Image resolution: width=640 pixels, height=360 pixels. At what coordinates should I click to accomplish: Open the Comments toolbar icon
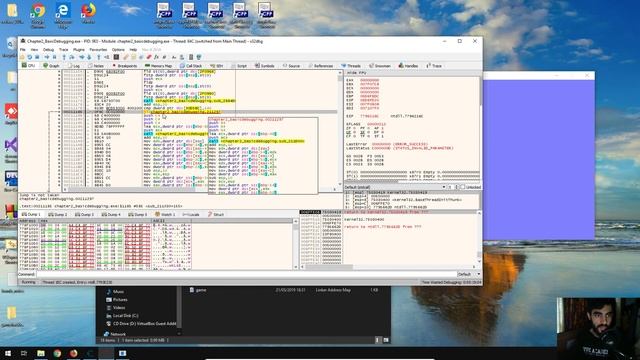tap(133, 57)
